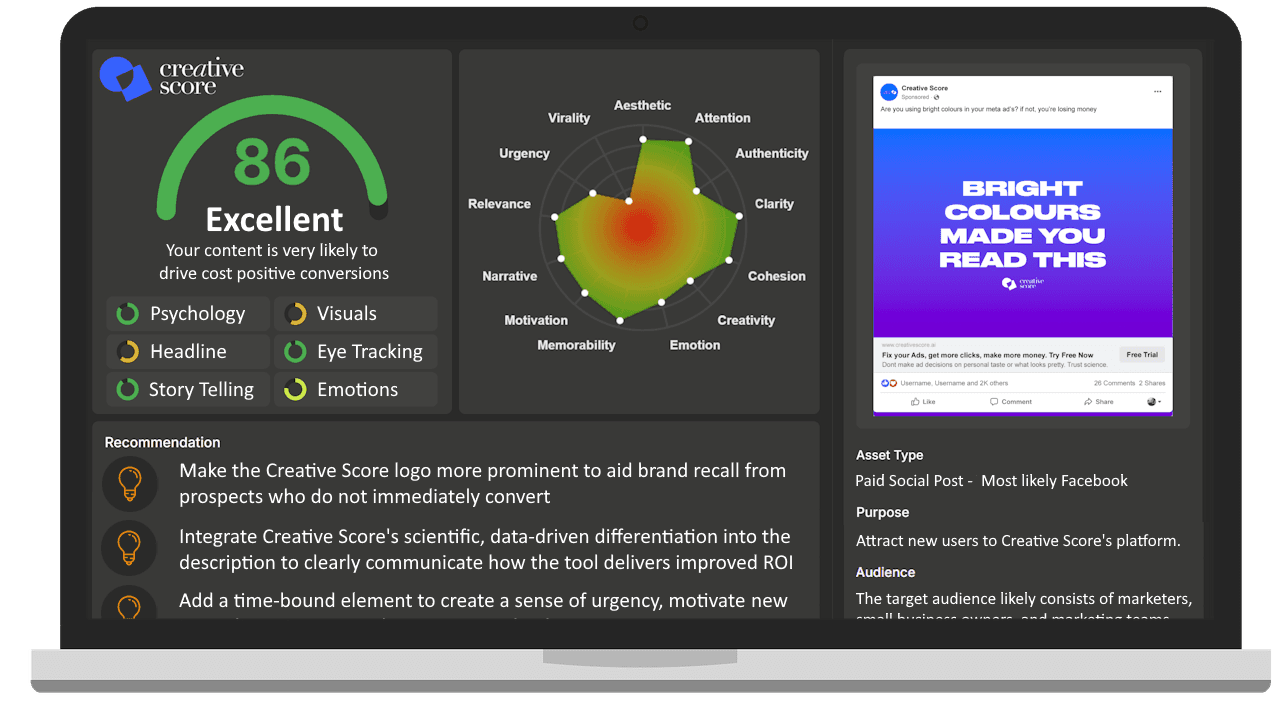Click the reaction emoji icons under the ad
This screenshot has height=720, width=1280.
[x=889, y=383]
